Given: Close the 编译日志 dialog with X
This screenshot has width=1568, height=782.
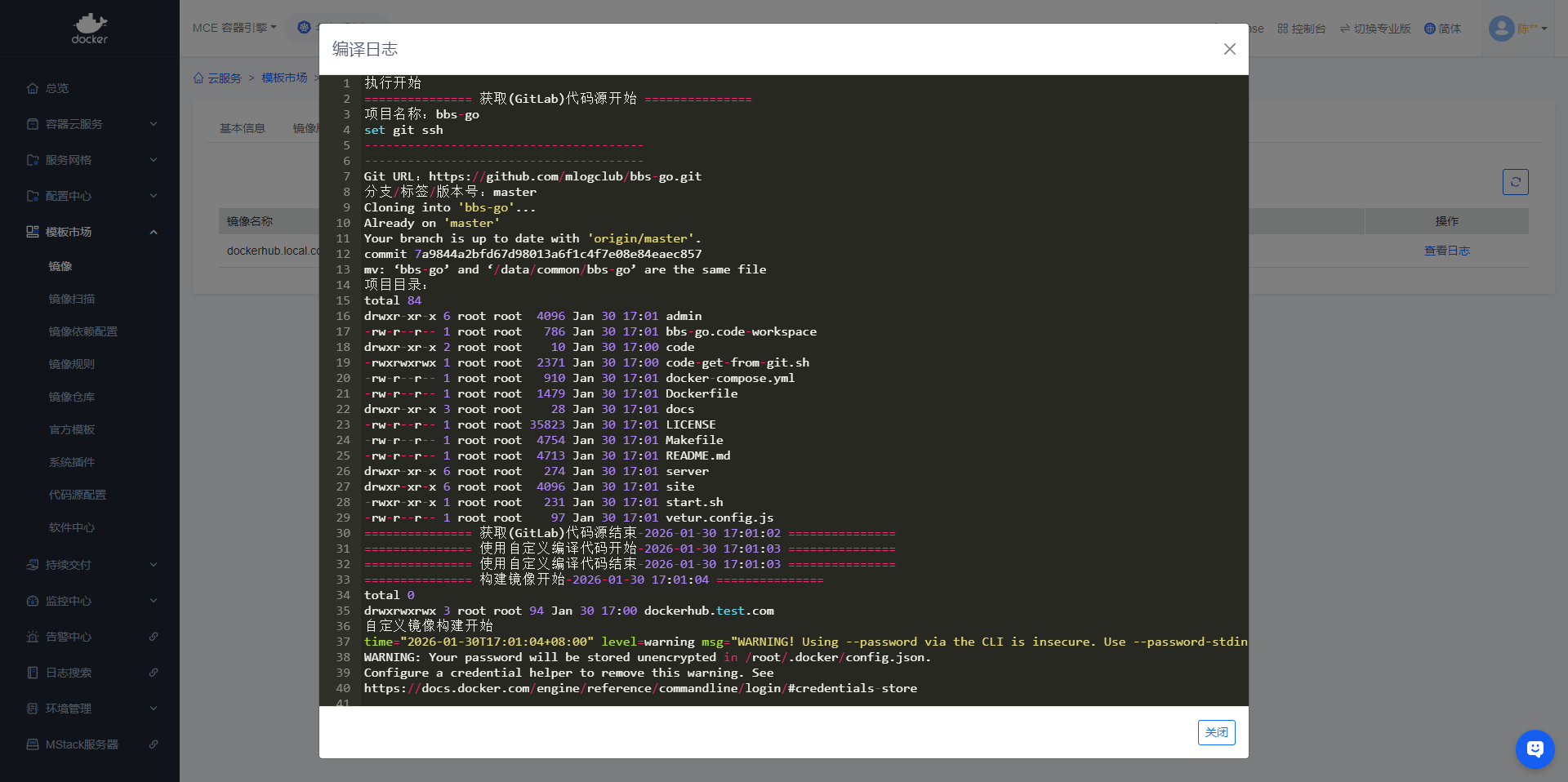Looking at the screenshot, I should coord(1229,49).
